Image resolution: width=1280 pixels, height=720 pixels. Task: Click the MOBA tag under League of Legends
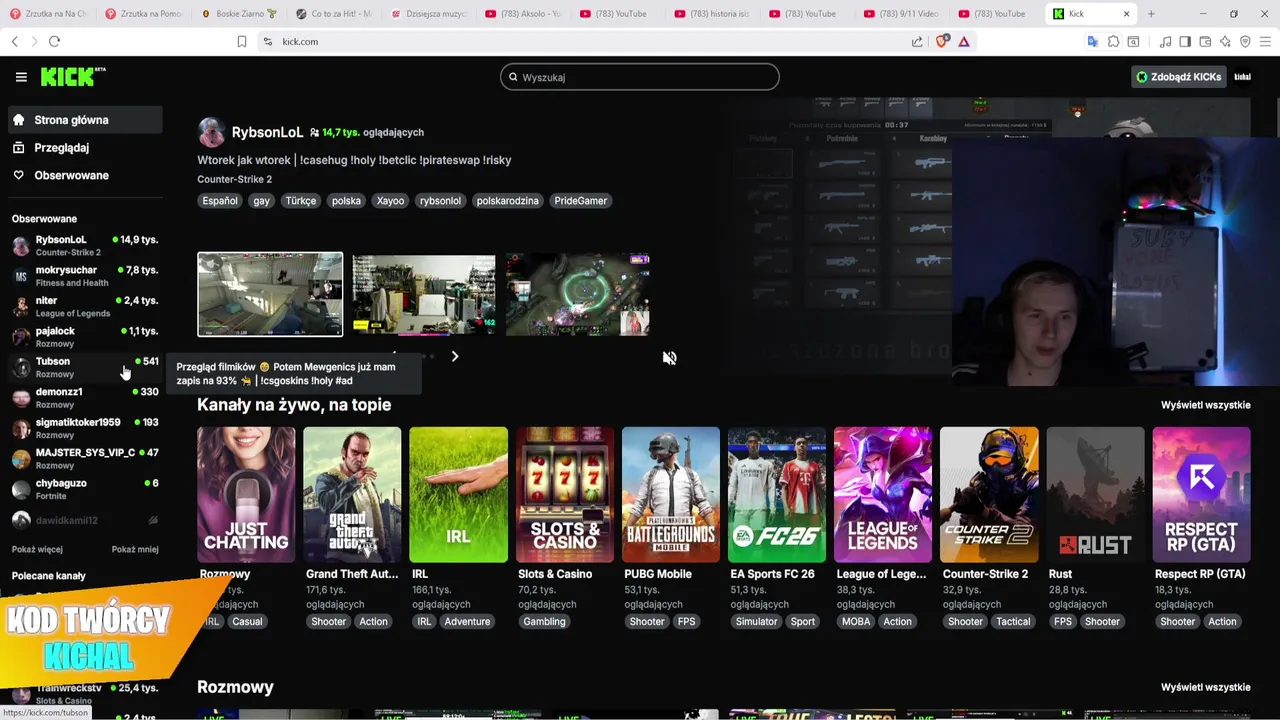[x=856, y=622]
